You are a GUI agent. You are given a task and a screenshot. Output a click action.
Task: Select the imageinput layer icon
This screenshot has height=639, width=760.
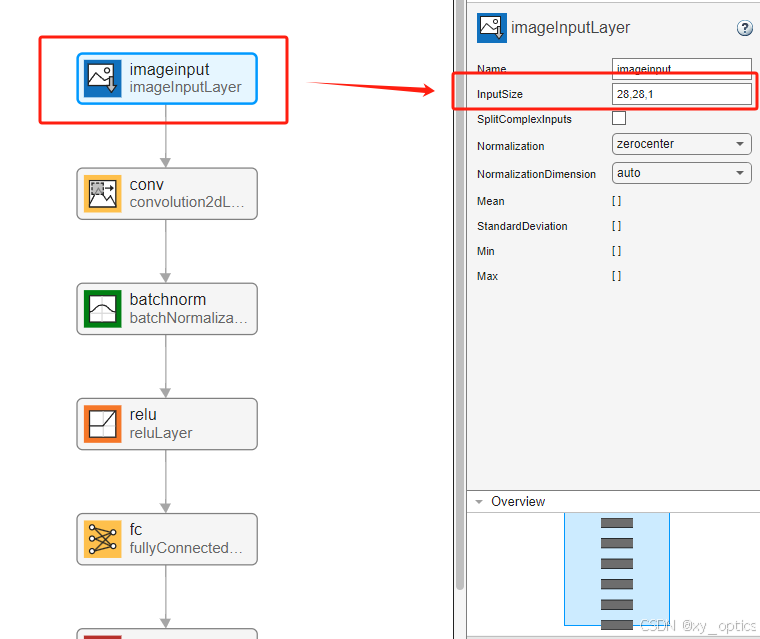pos(102,79)
